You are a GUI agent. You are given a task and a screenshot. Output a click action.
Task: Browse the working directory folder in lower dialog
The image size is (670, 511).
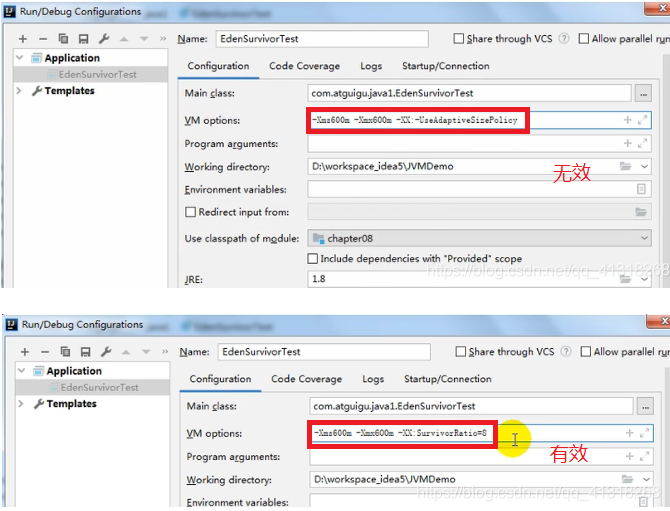coord(627,479)
